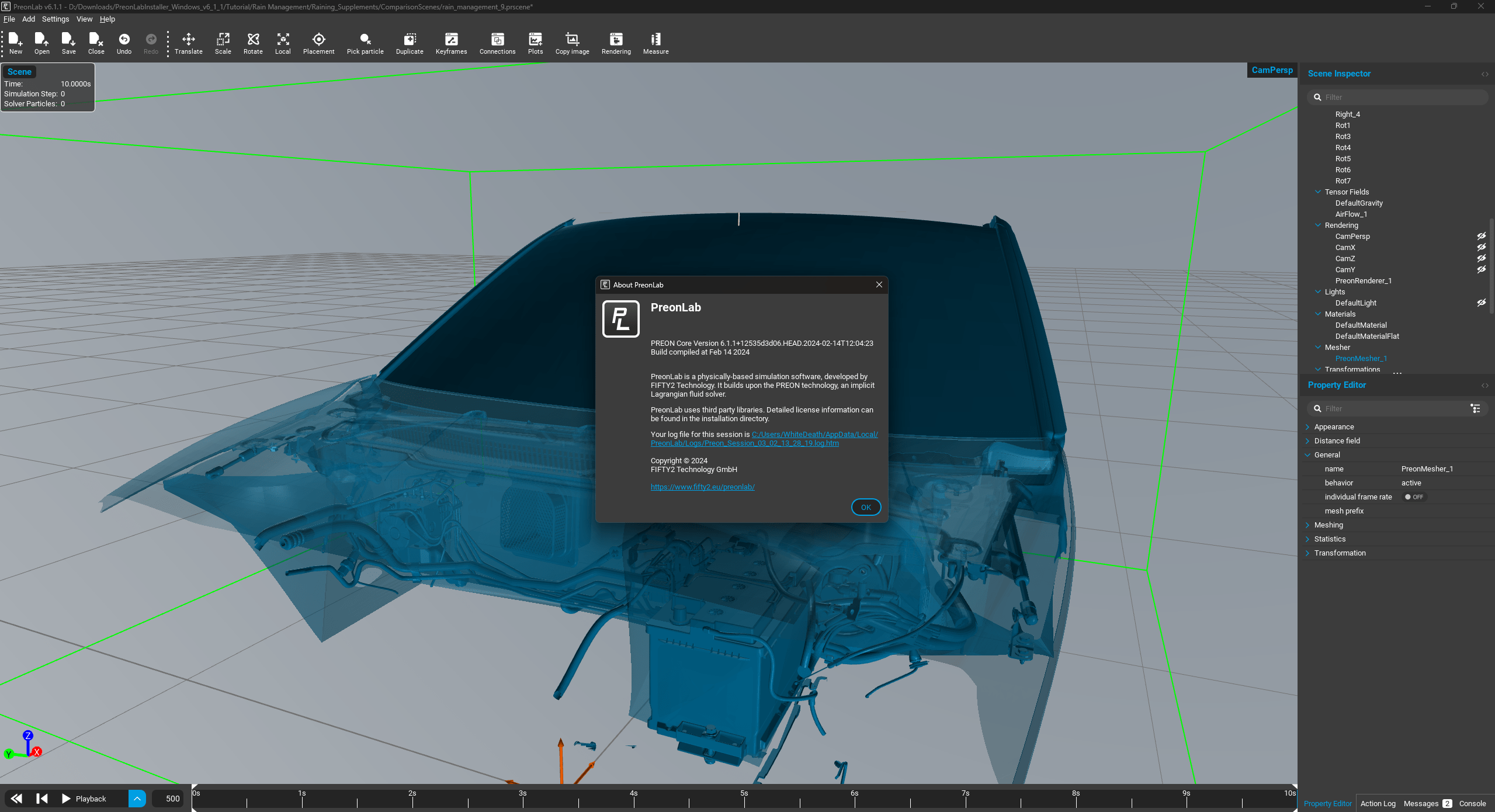Image resolution: width=1495 pixels, height=812 pixels.
Task: Toggle visibility of CamZ
Action: click(x=1481, y=258)
